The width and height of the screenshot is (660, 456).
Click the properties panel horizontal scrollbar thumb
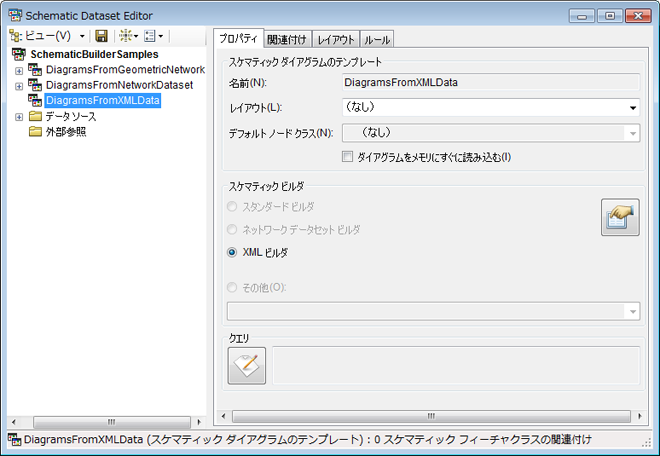point(431,416)
